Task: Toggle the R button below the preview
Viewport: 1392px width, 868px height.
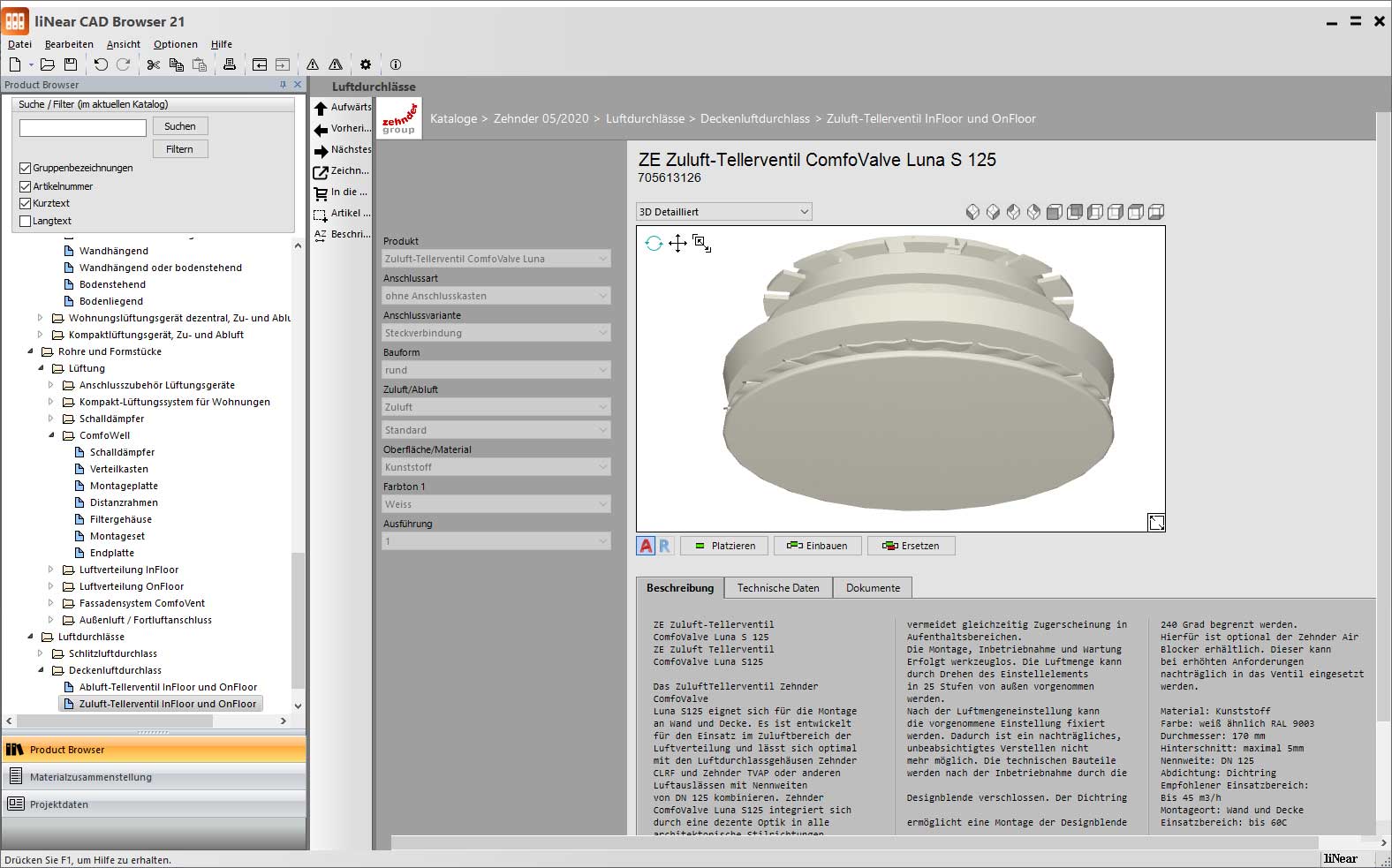Action: 664,546
